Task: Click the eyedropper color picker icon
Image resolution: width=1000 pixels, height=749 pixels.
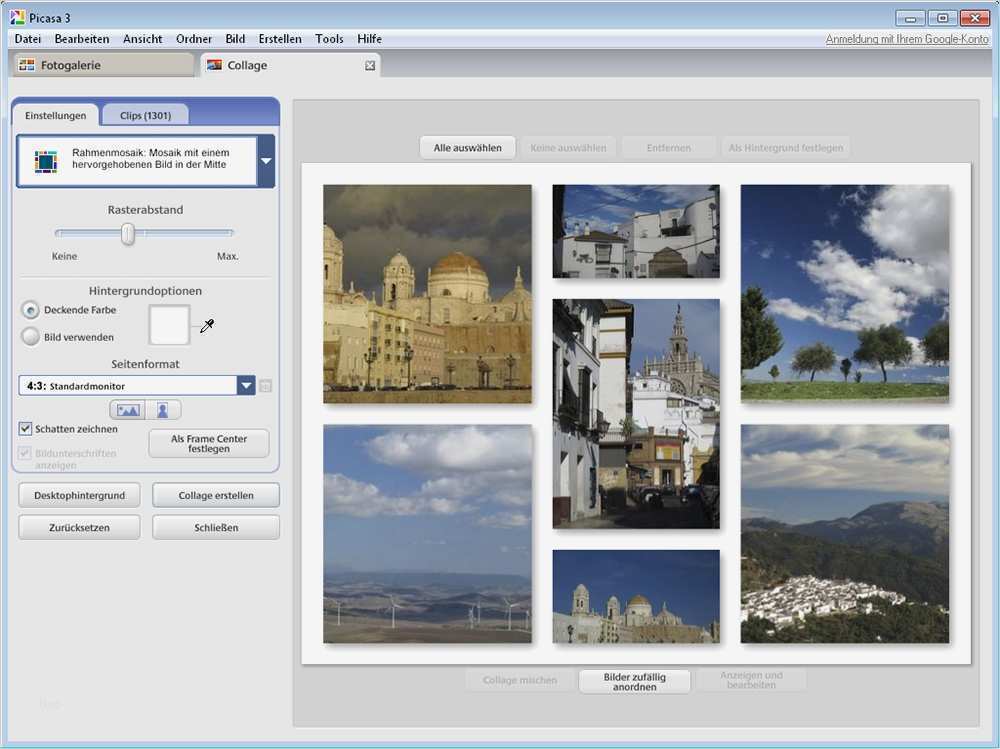Action: point(208,325)
